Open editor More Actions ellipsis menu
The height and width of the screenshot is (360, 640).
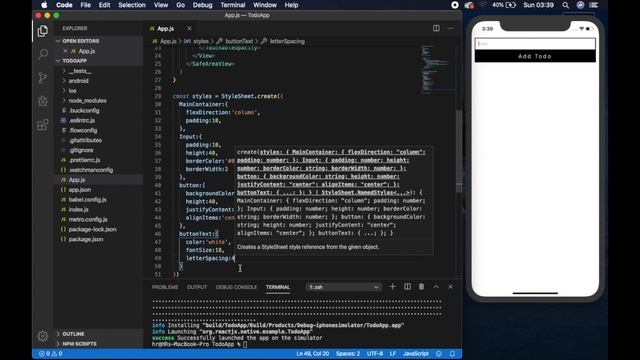[451, 28]
